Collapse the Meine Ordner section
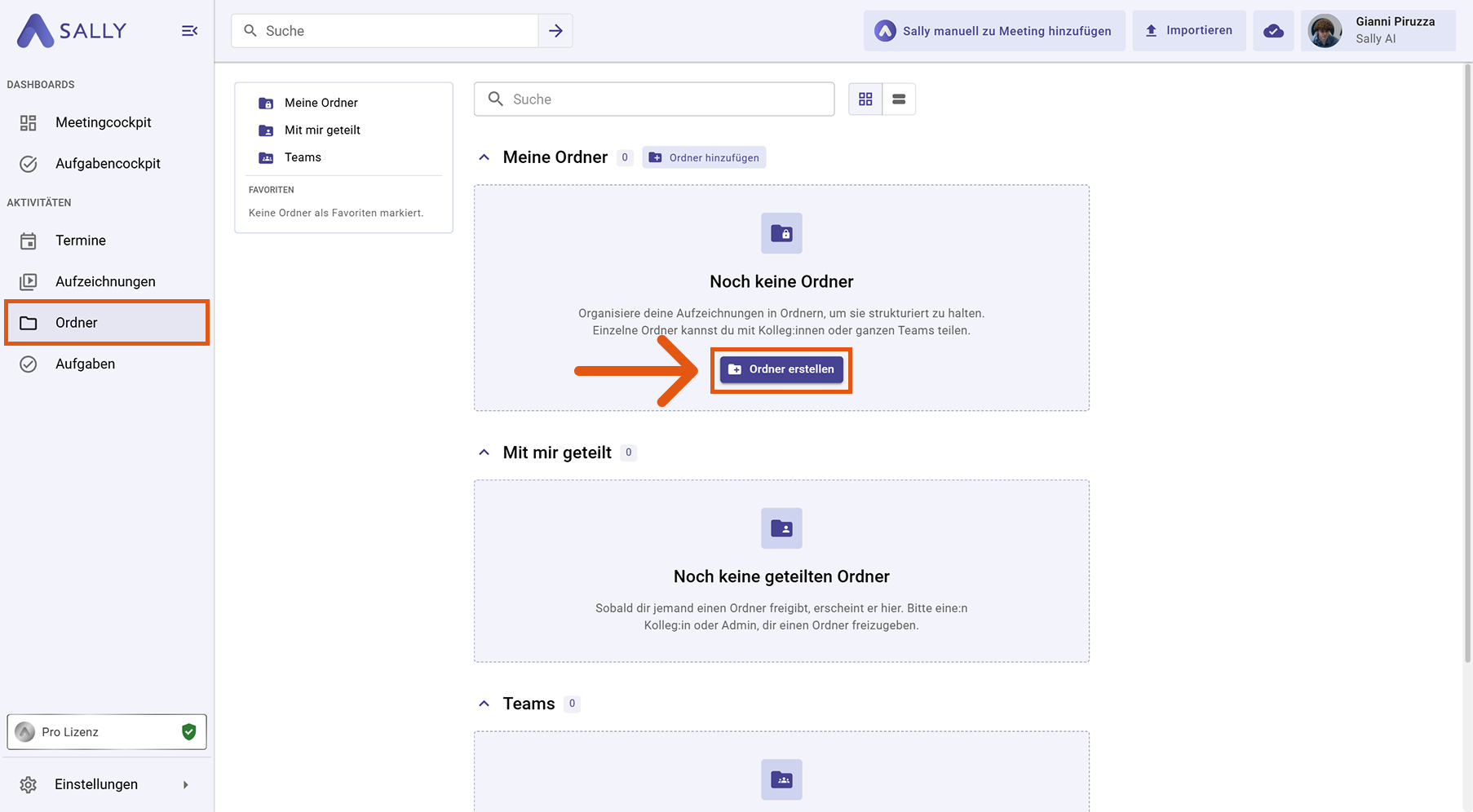The width and height of the screenshot is (1473, 812). (x=484, y=157)
